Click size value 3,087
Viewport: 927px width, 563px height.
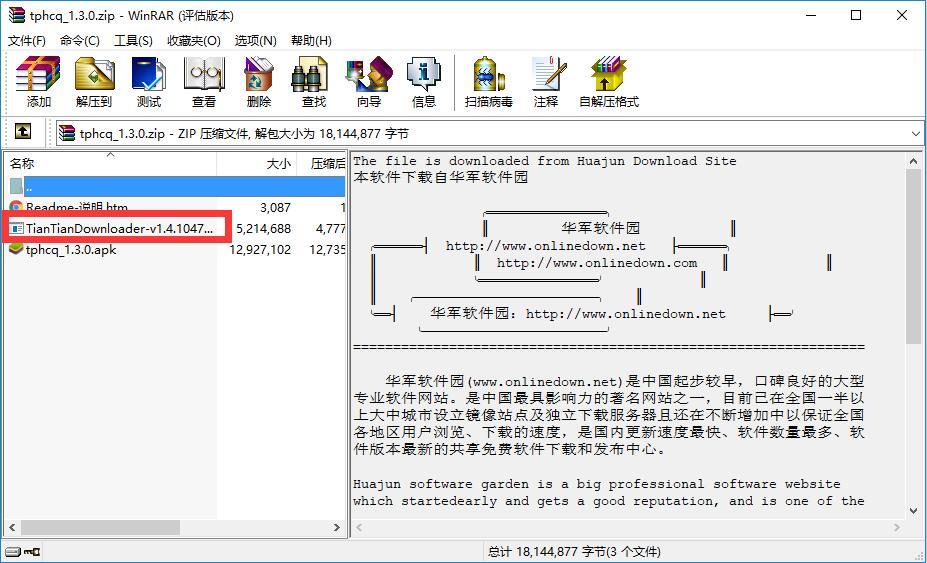275,208
